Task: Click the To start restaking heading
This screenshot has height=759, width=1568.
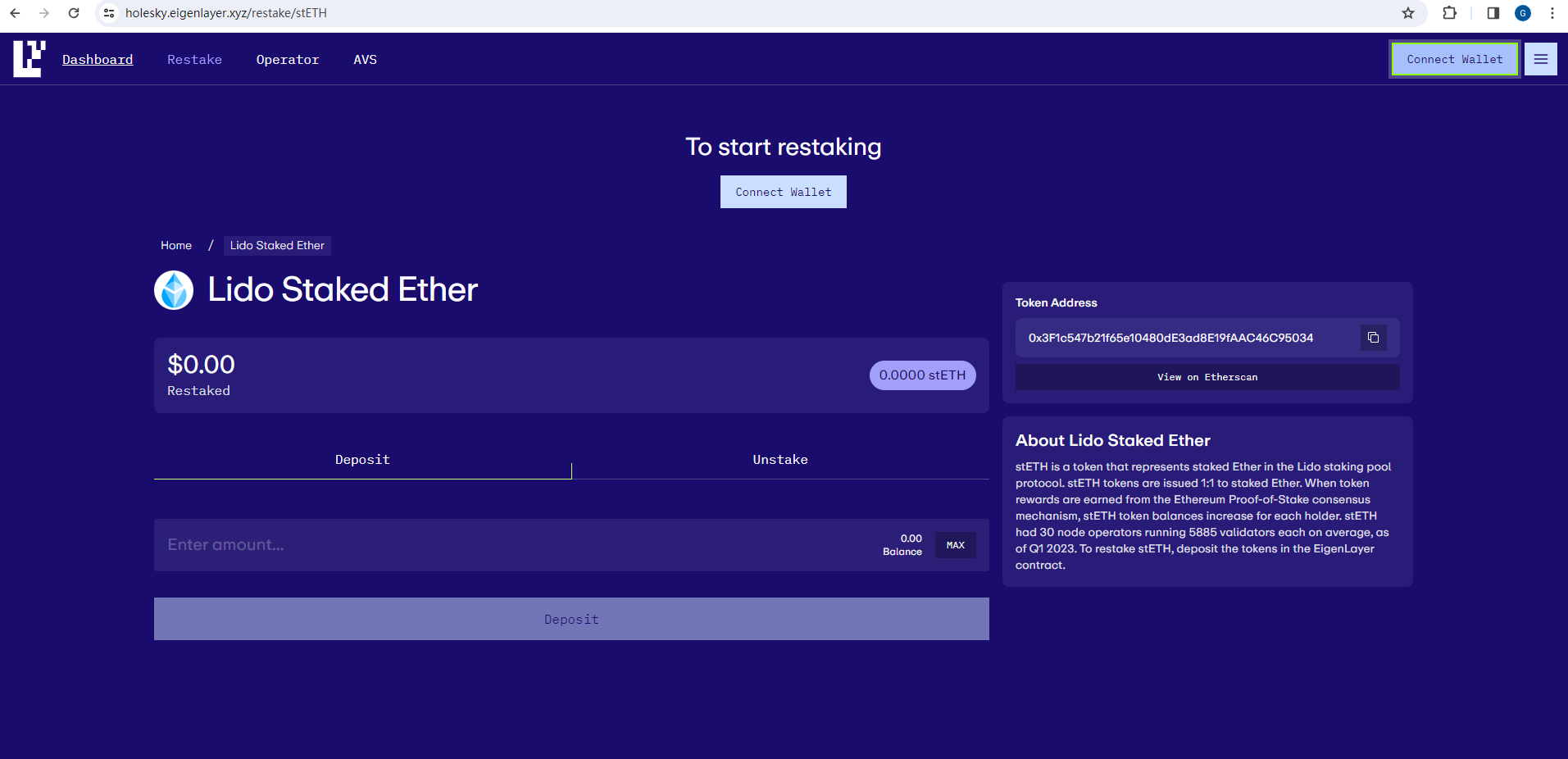Action: tap(784, 147)
